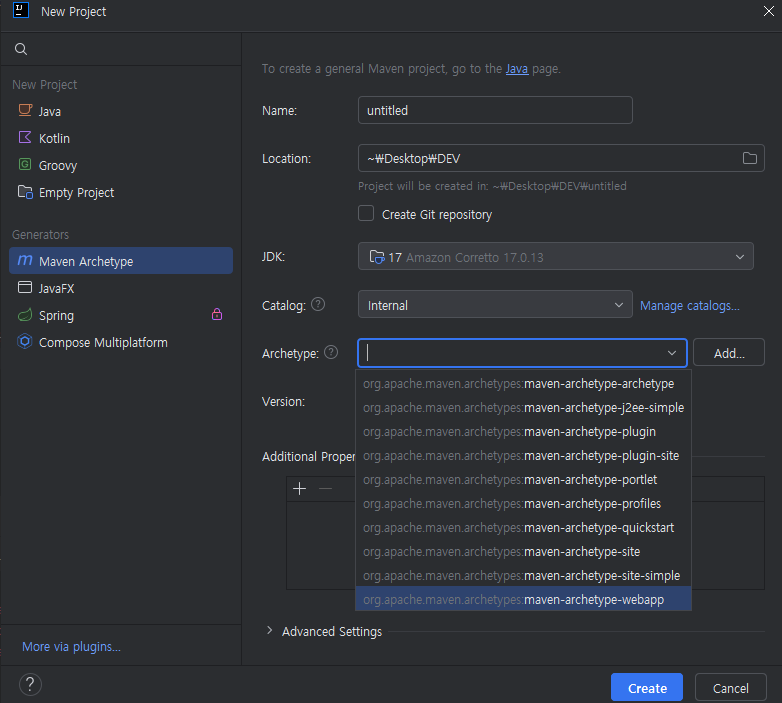Image resolution: width=782 pixels, height=703 pixels.
Task: Browse location using the folder icon
Action: [x=750, y=159]
